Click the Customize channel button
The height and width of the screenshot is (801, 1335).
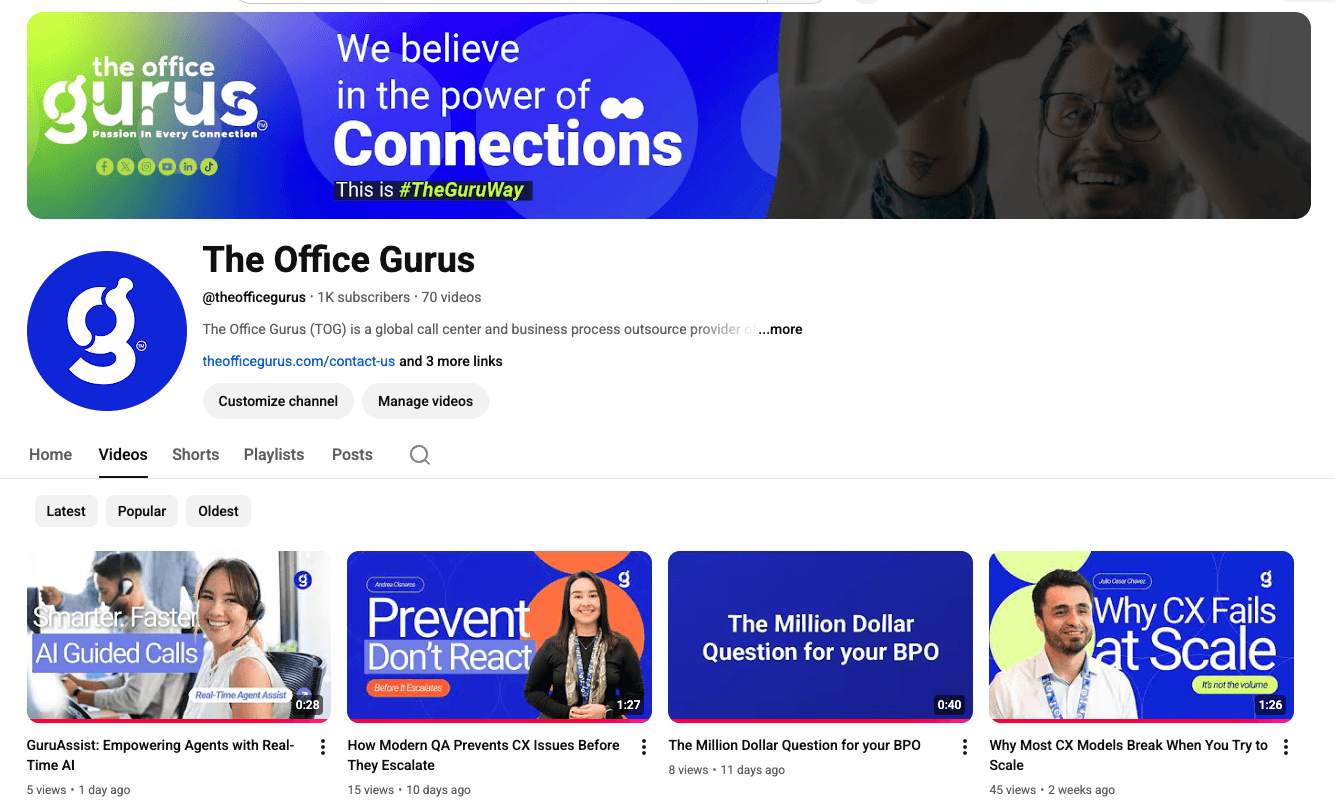278,401
